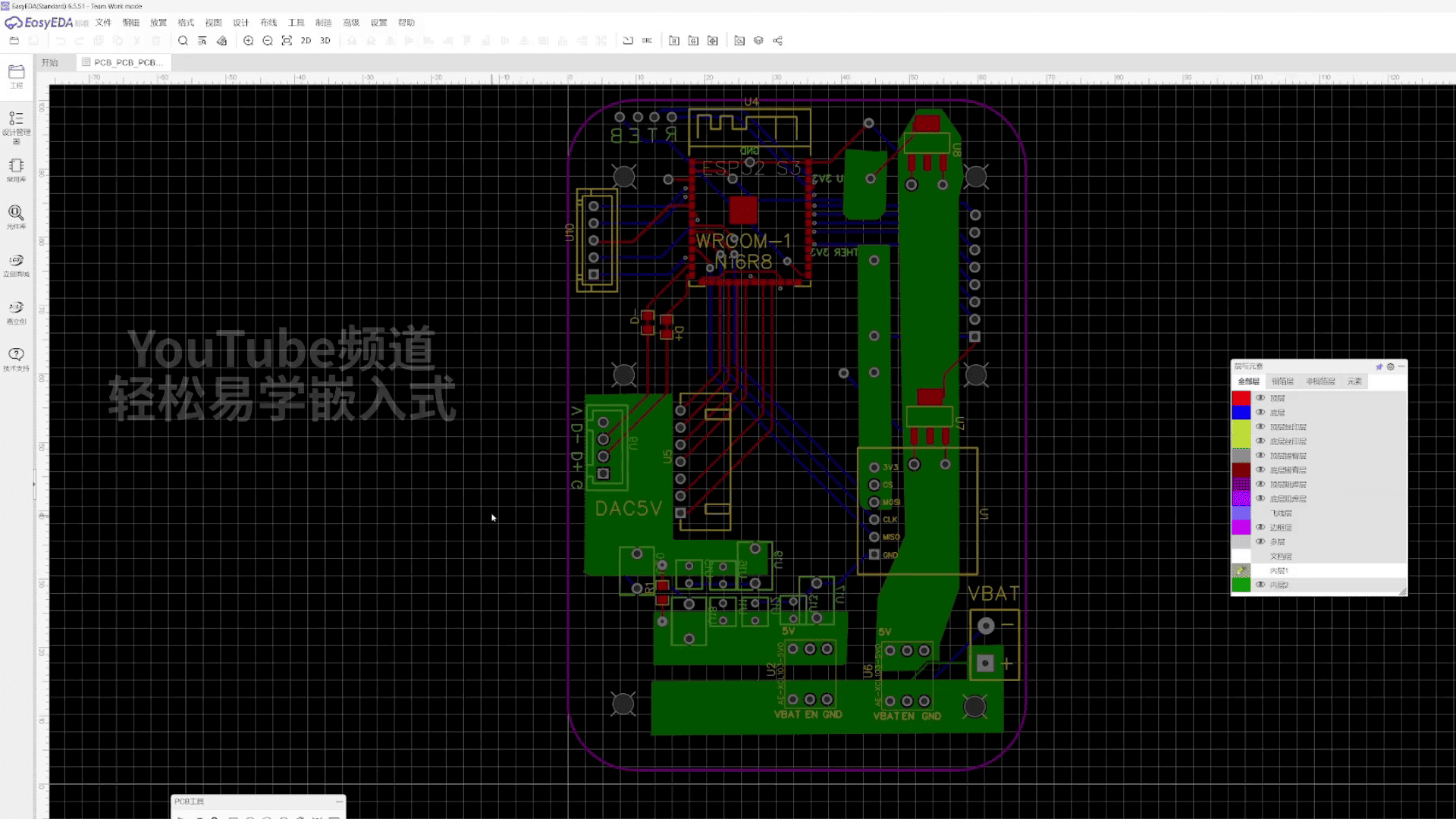Image resolution: width=1456 pixels, height=819 pixels.
Task: Open the 制造 fabrication menu
Action: 324,23
